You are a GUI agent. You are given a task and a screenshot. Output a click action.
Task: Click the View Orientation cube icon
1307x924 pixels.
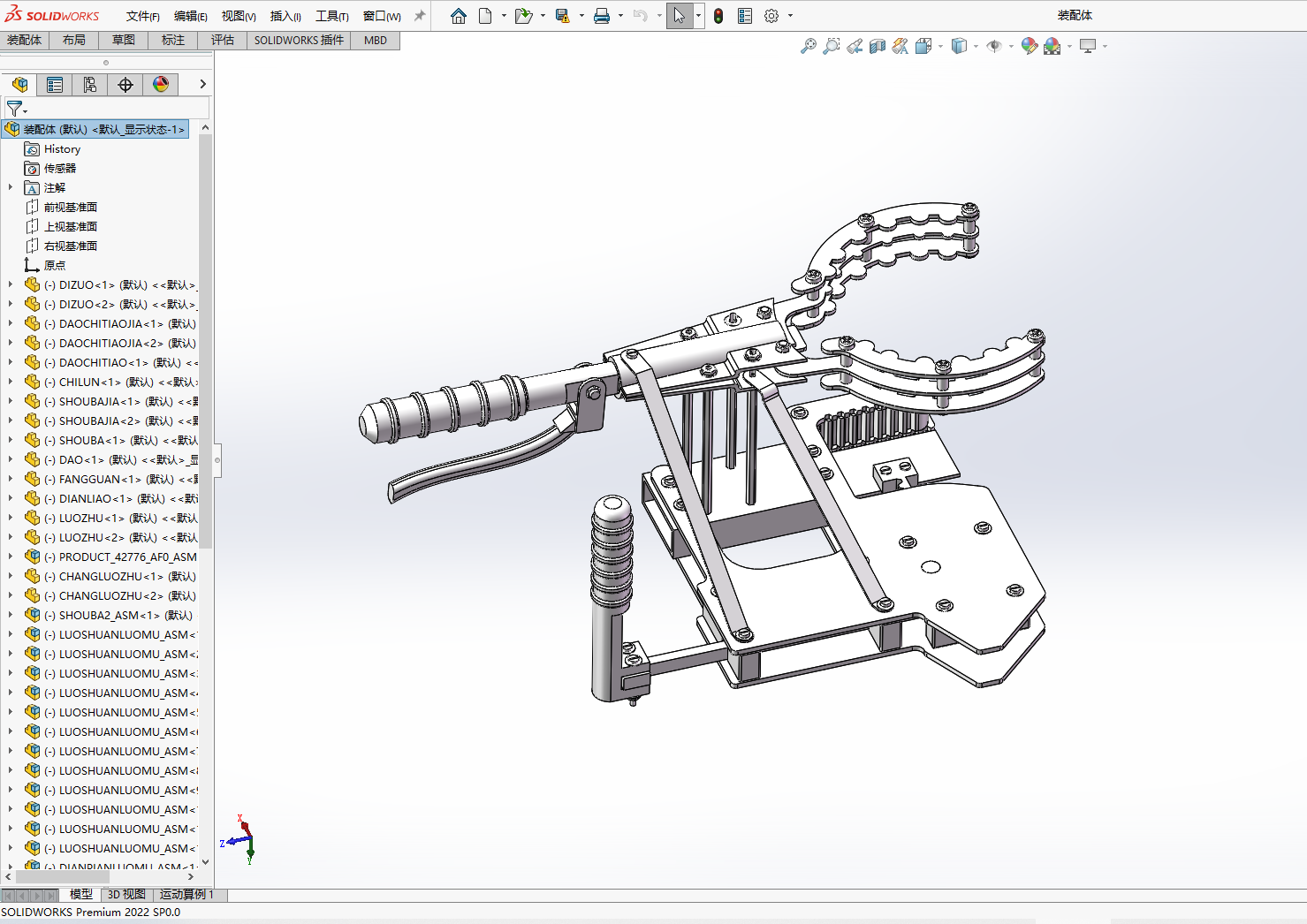click(923, 46)
